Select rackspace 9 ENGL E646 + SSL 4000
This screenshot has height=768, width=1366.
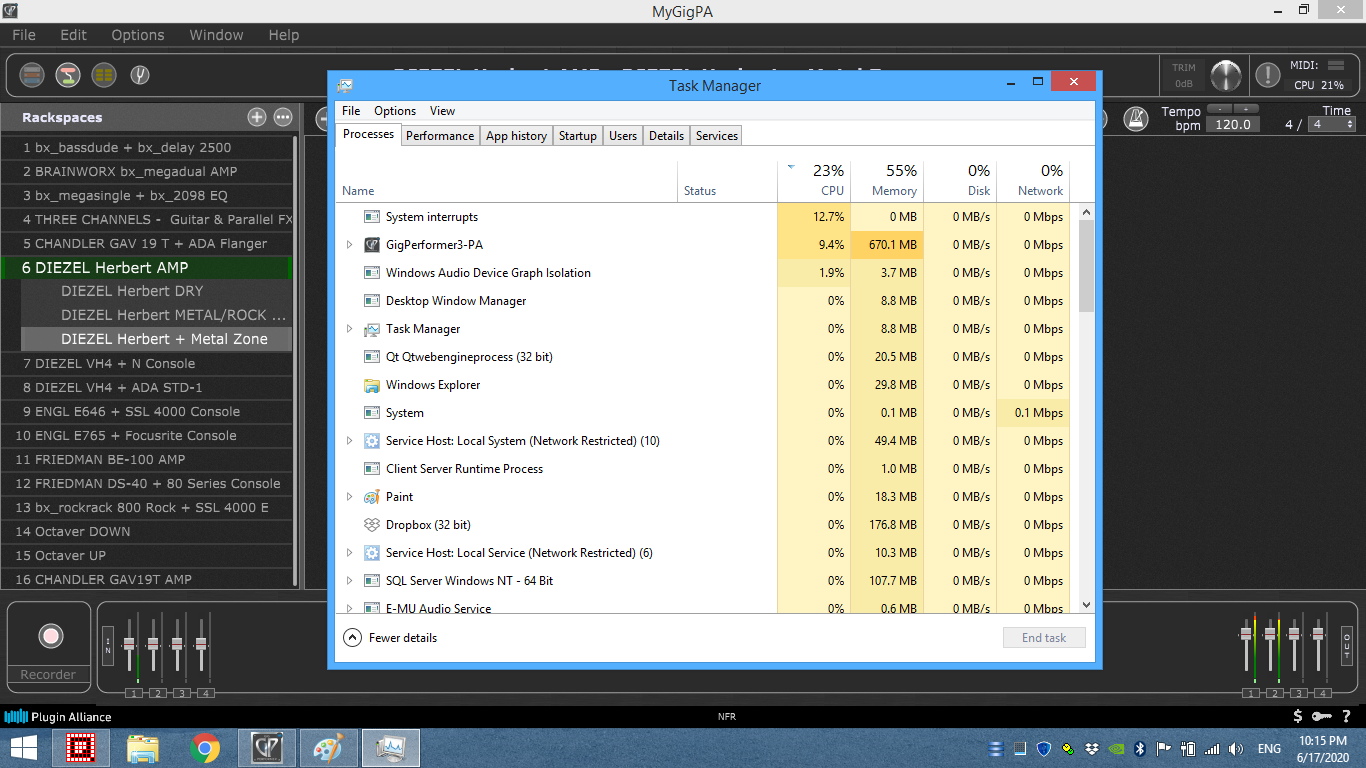(147, 411)
